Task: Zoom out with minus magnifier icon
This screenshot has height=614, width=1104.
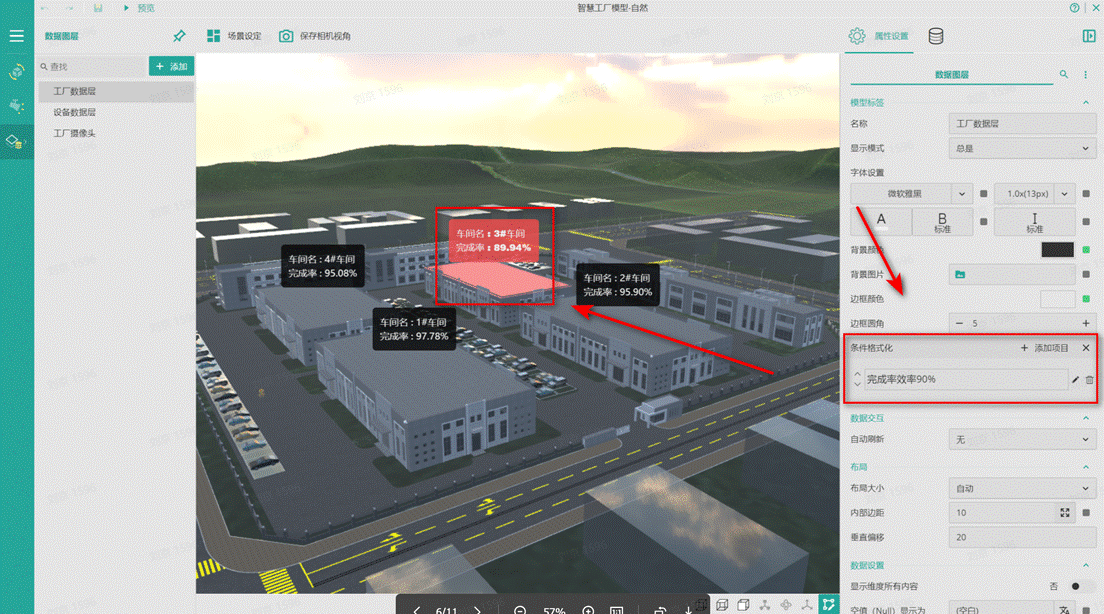Action: pos(520,610)
